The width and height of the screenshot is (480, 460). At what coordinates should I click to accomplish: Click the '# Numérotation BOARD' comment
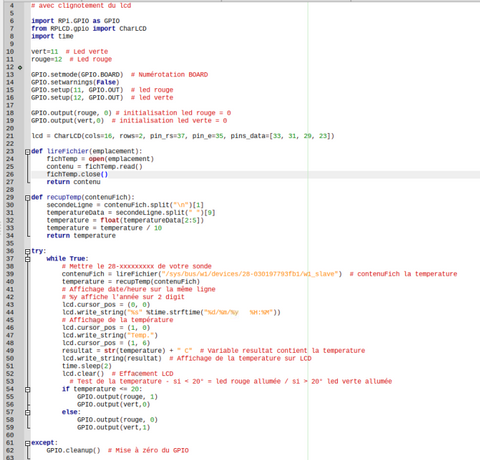click(169, 75)
